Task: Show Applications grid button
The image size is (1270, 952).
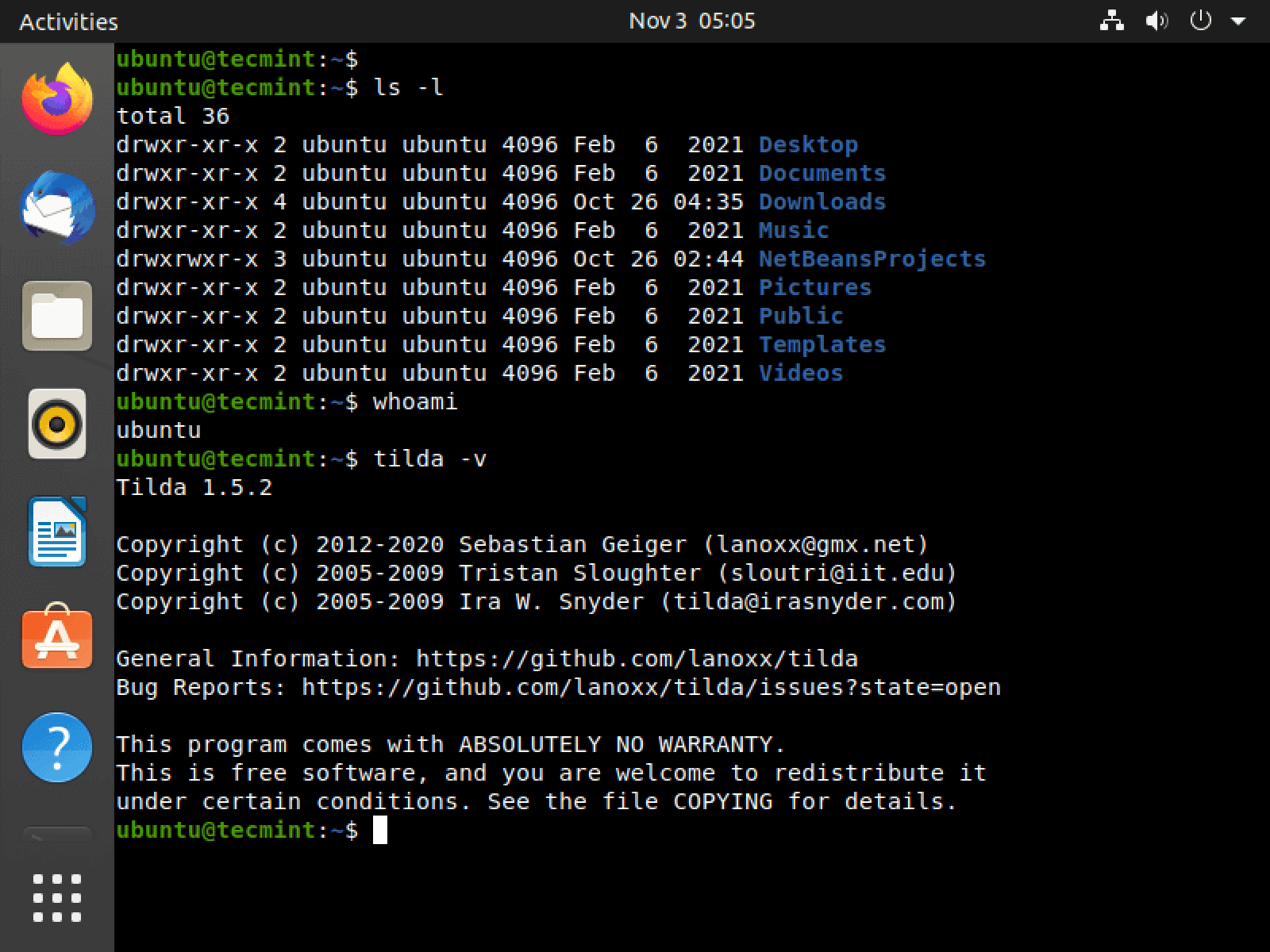Action: [x=57, y=898]
